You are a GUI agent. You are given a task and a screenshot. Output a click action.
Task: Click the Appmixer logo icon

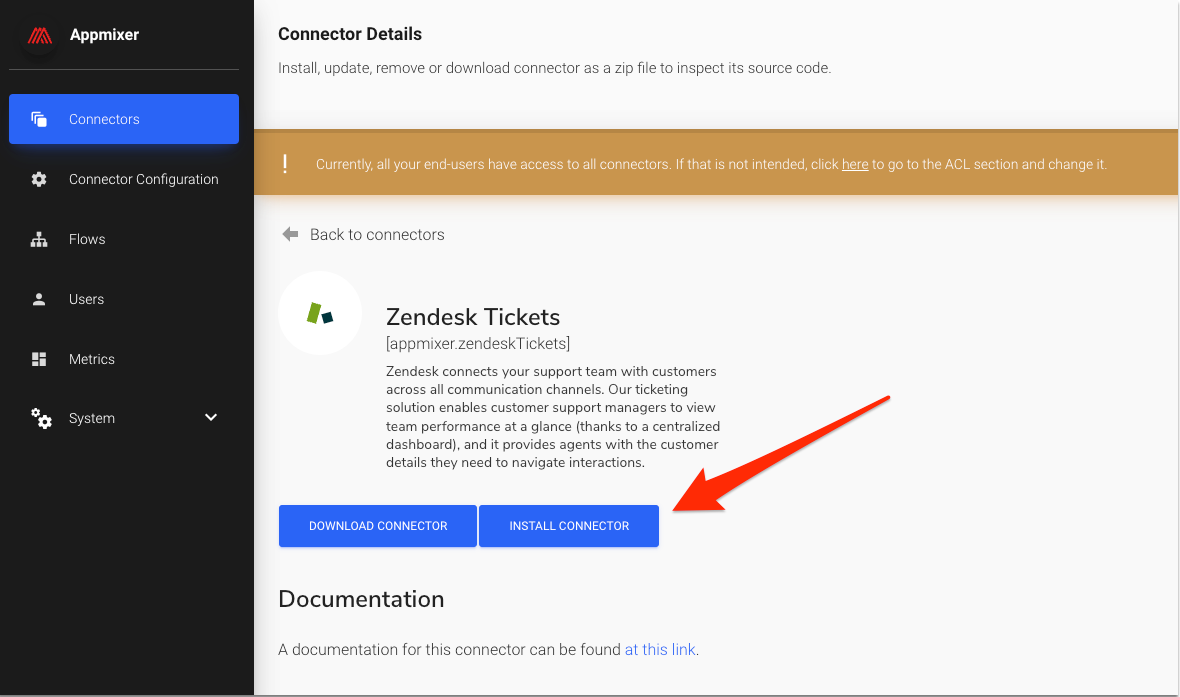(39, 35)
